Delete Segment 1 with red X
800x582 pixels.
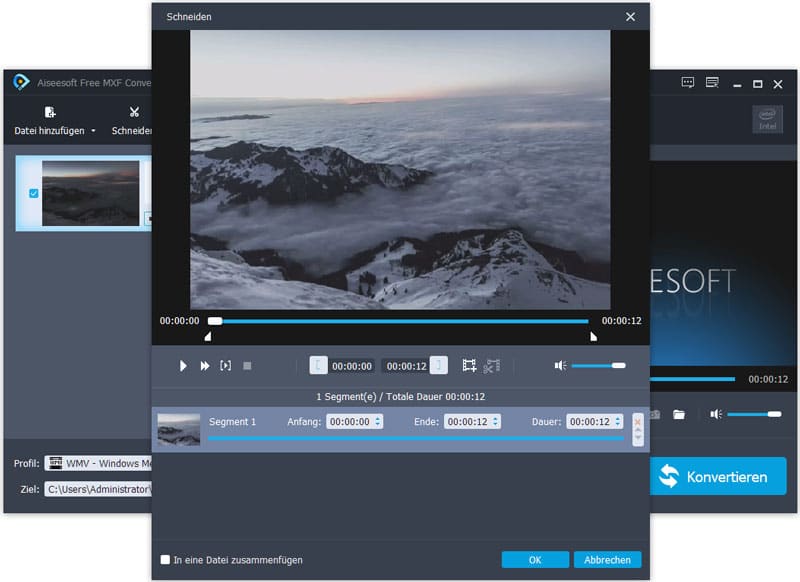pos(637,421)
